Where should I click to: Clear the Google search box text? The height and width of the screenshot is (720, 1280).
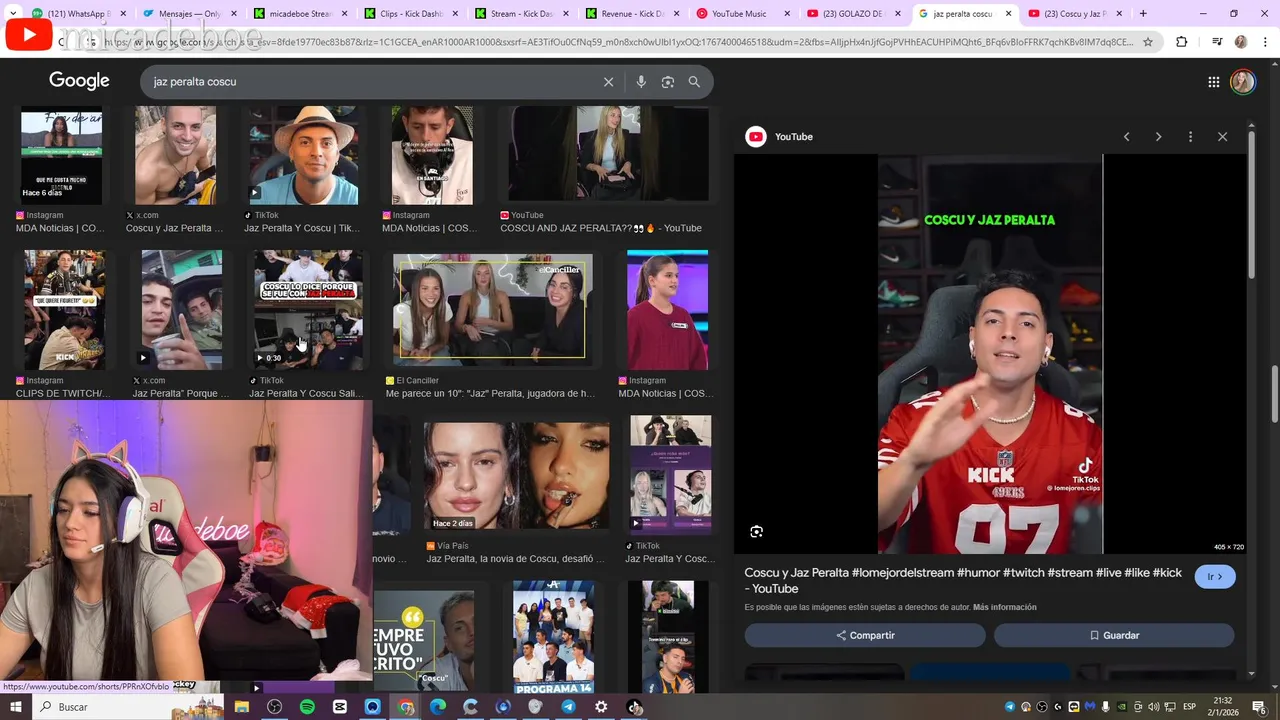608,82
